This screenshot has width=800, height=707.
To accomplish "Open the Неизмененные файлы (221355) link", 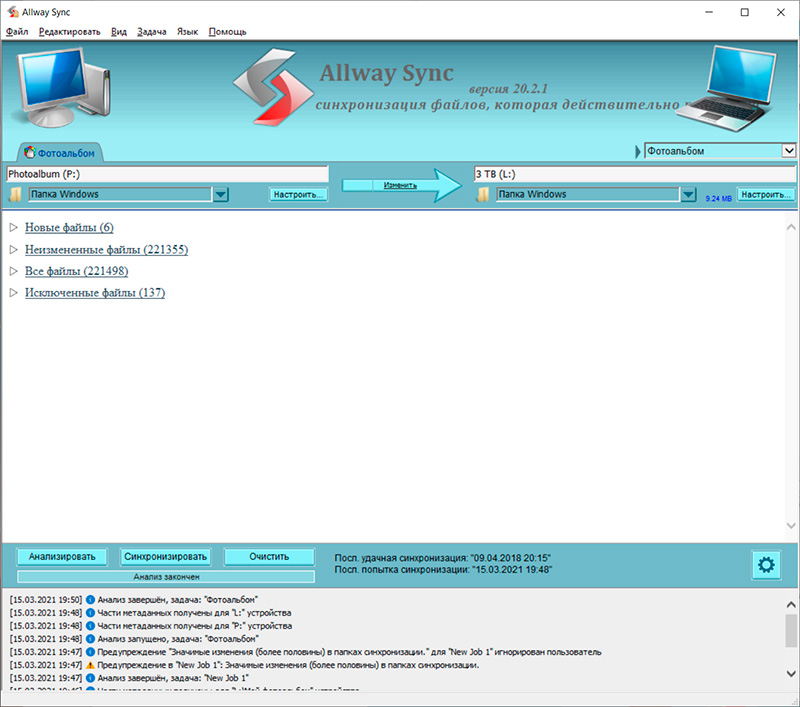I will [x=106, y=250].
